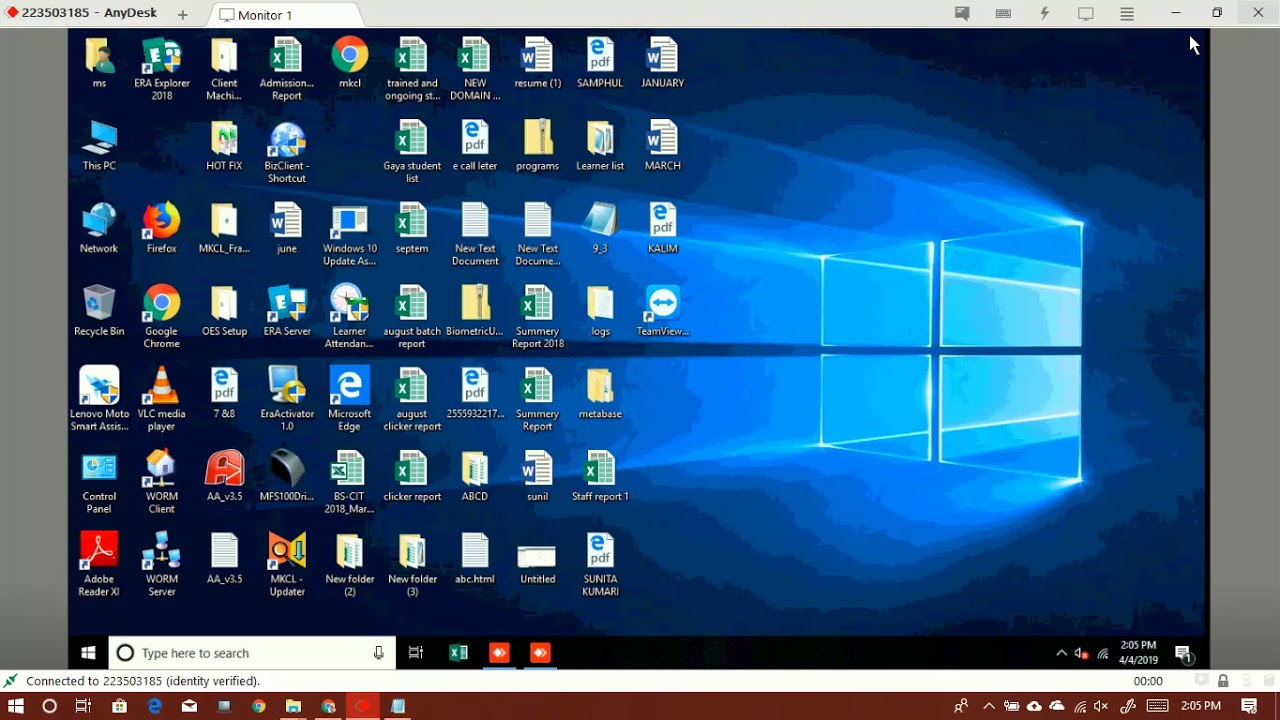Open AnyDesk keyboard settings icon
This screenshot has height=720, width=1280.
(x=1003, y=14)
